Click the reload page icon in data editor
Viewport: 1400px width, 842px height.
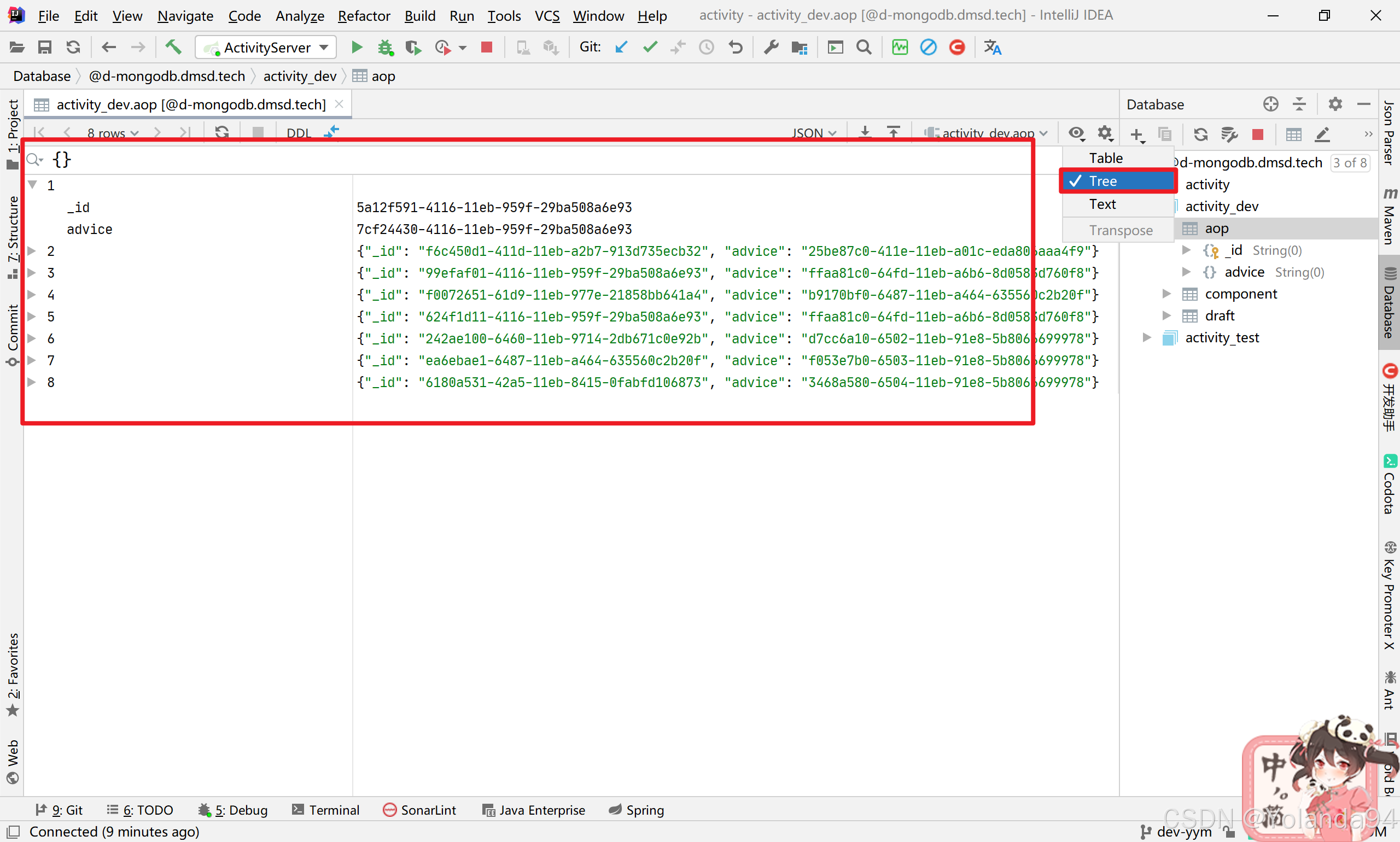click(x=222, y=133)
